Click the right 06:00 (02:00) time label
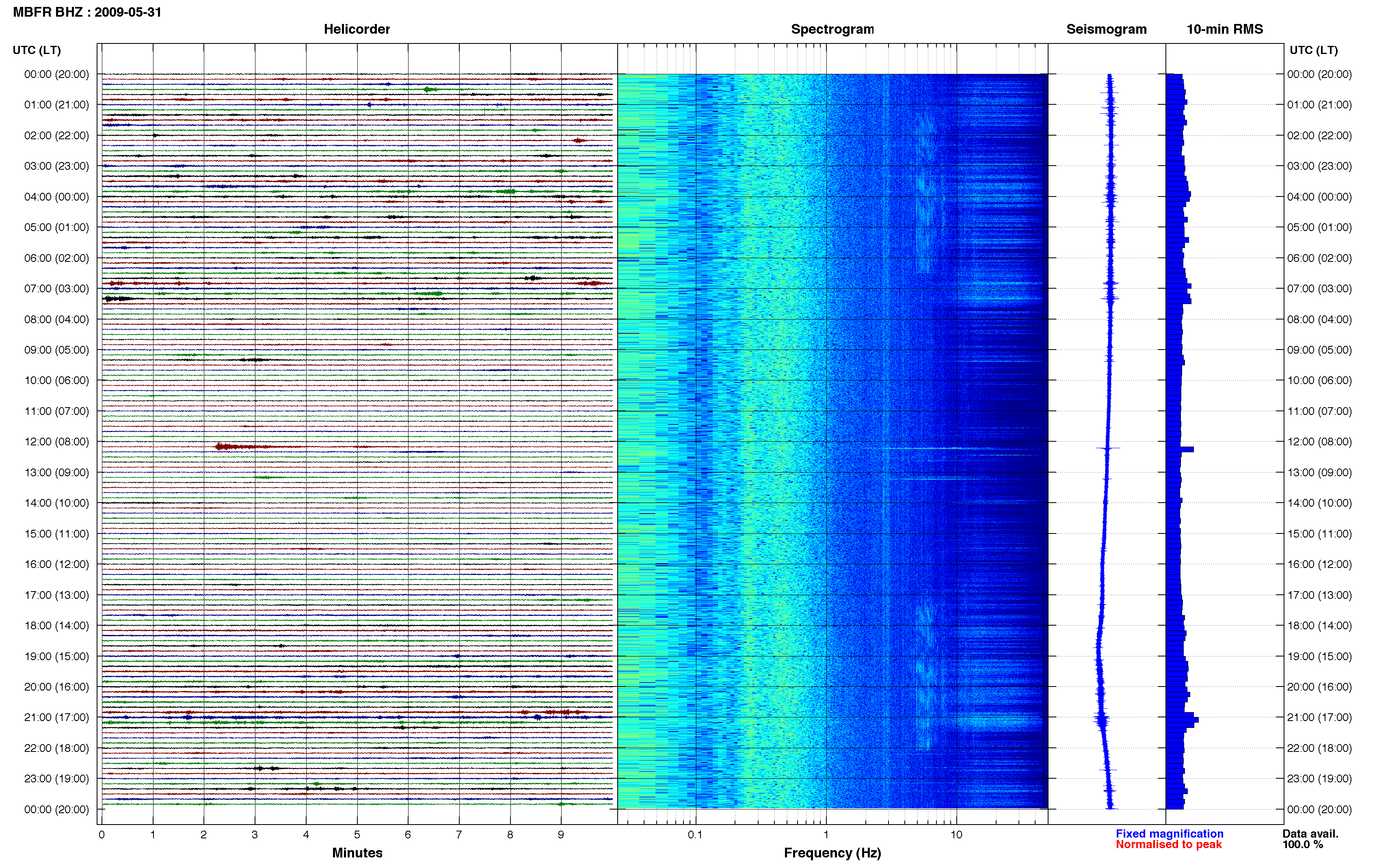The image size is (1388, 868). [1319, 258]
